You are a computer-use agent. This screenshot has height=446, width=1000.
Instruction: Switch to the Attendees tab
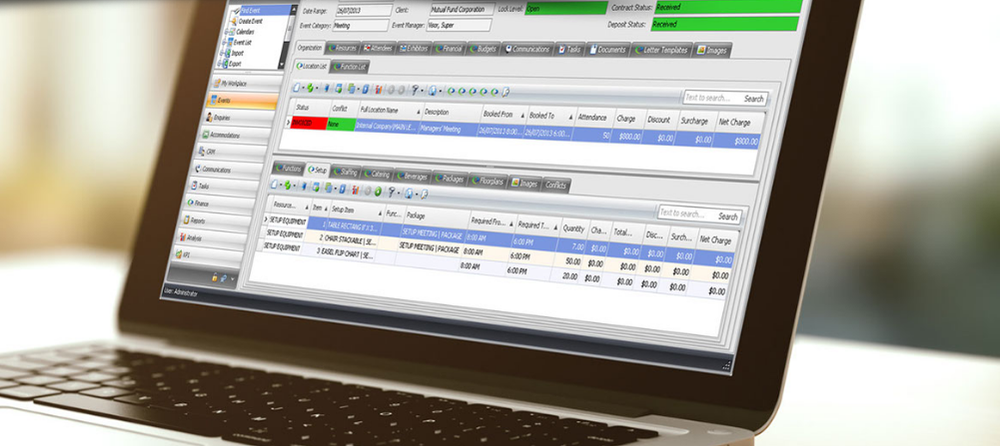(x=379, y=48)
